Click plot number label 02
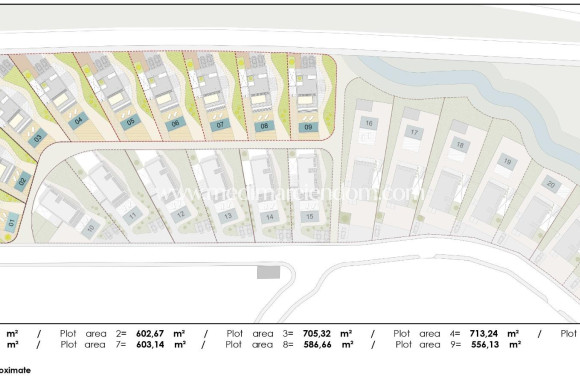Image resolution: width=580 pixels, height=386 pixels. [x=23, y=181]
